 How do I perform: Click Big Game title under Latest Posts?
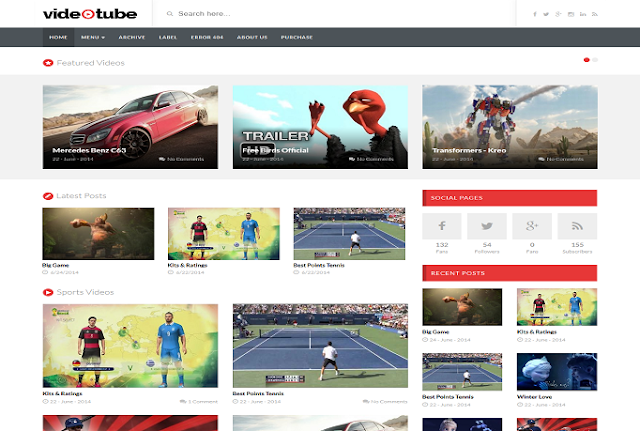pyautogui.click(x=56, y=265)
